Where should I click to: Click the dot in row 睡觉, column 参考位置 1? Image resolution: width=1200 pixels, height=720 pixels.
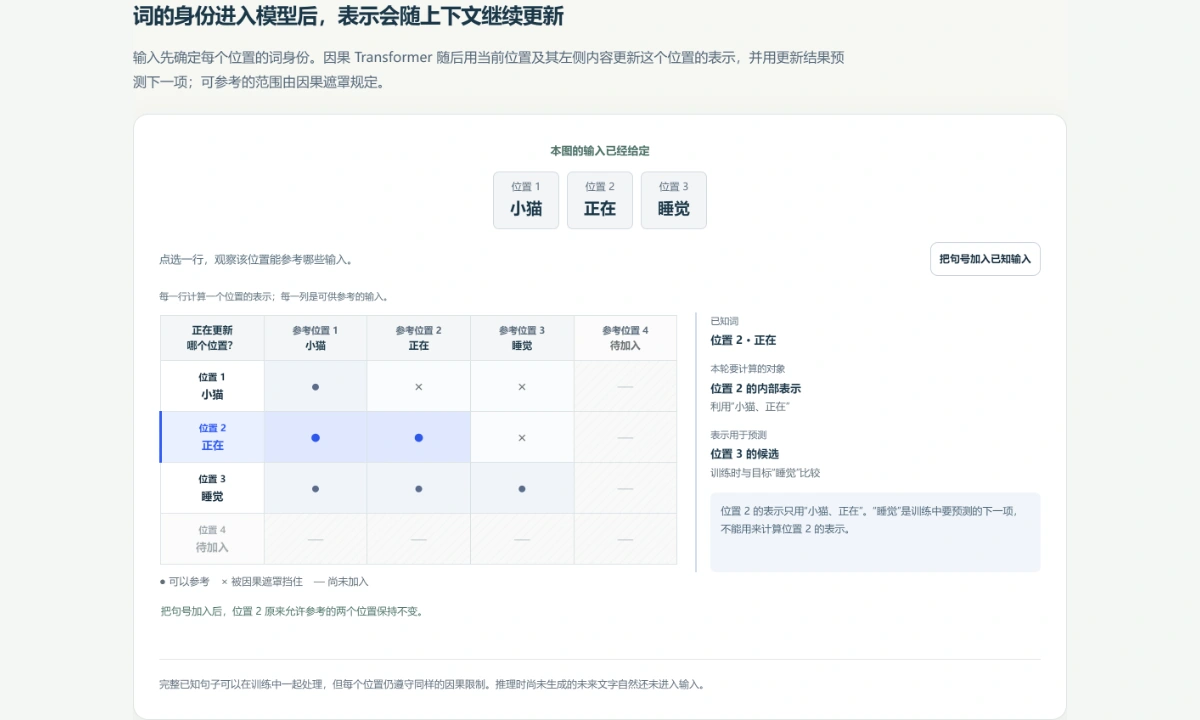(315, 489)
